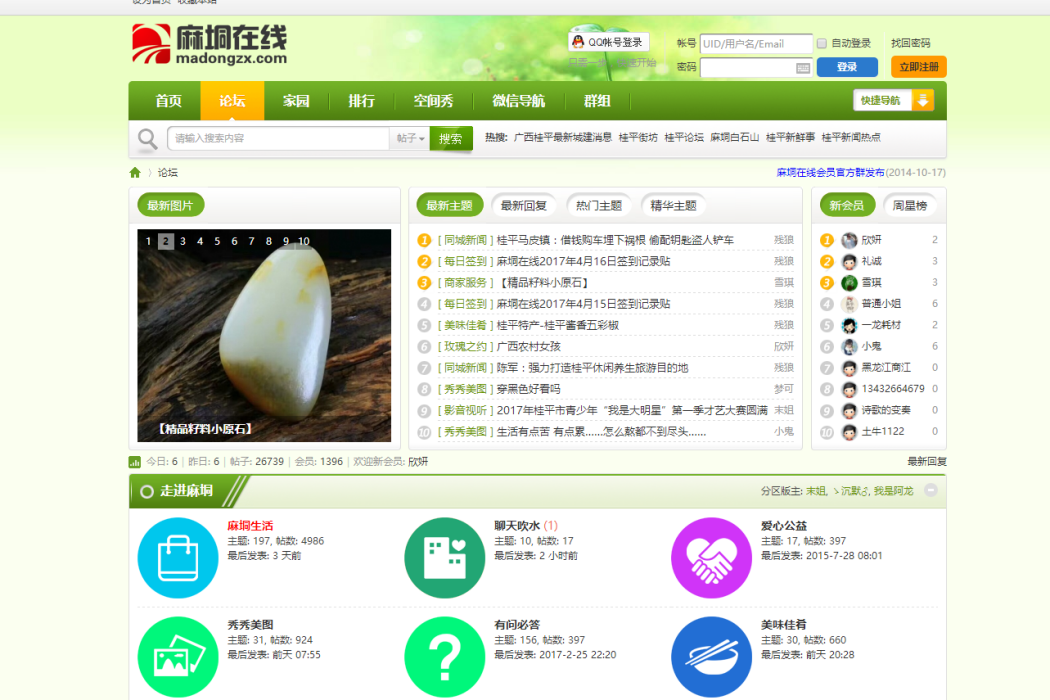
Task: Click the blue 登录 button
Action: (x=847, y=67)
